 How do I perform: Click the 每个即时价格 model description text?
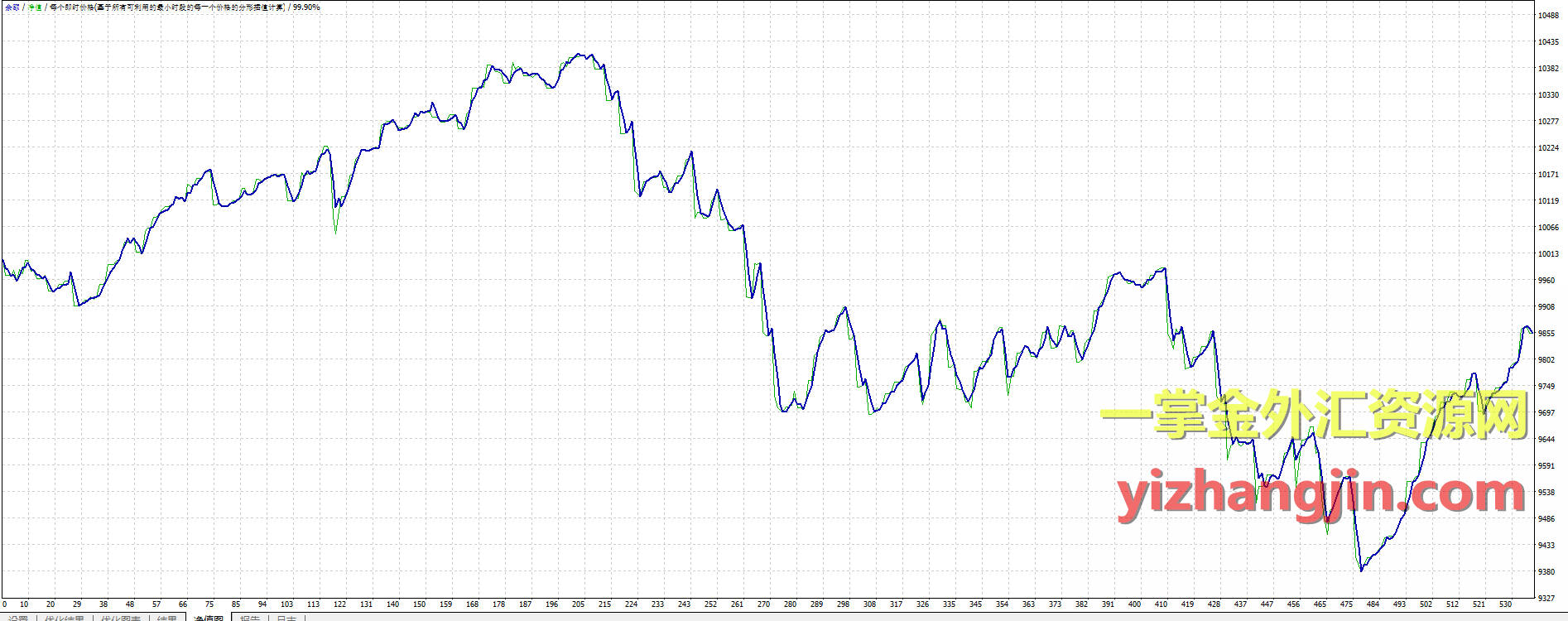pyautogui.click(x=167, y=7)
